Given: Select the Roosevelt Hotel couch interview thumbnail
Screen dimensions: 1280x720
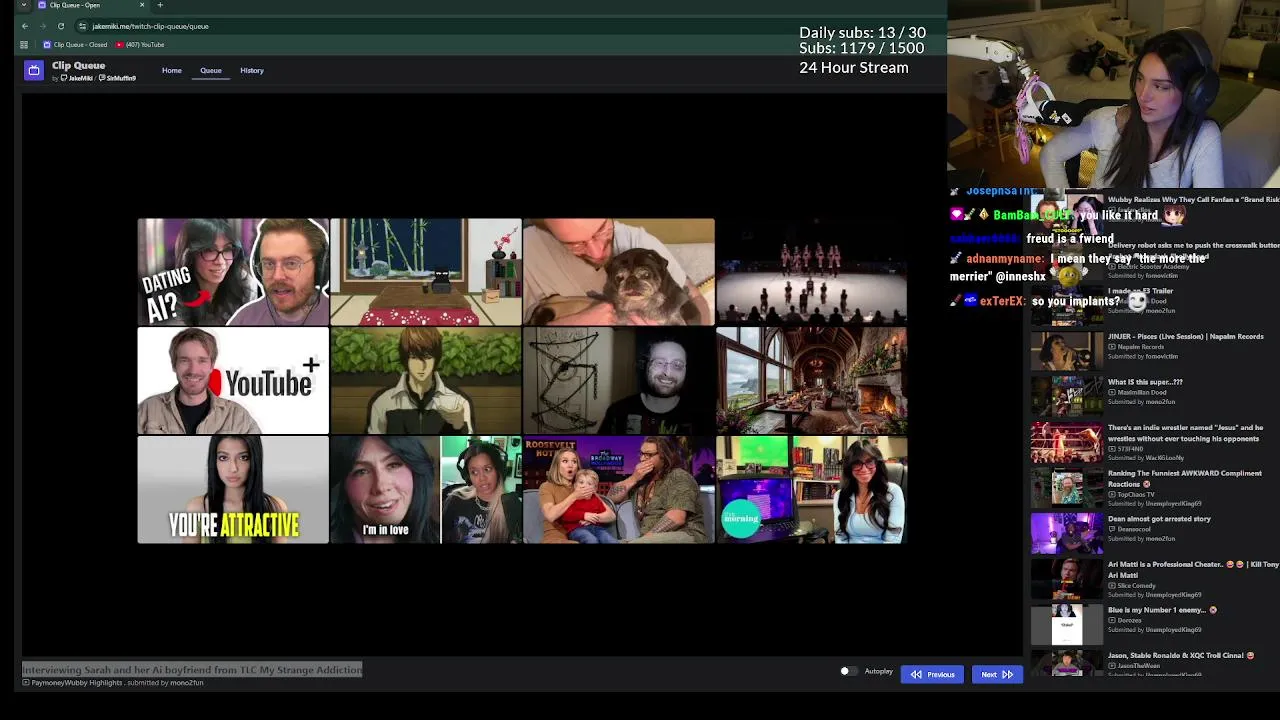Looking at the screenshot, I should pyautogui.click(x=619, y=490).
